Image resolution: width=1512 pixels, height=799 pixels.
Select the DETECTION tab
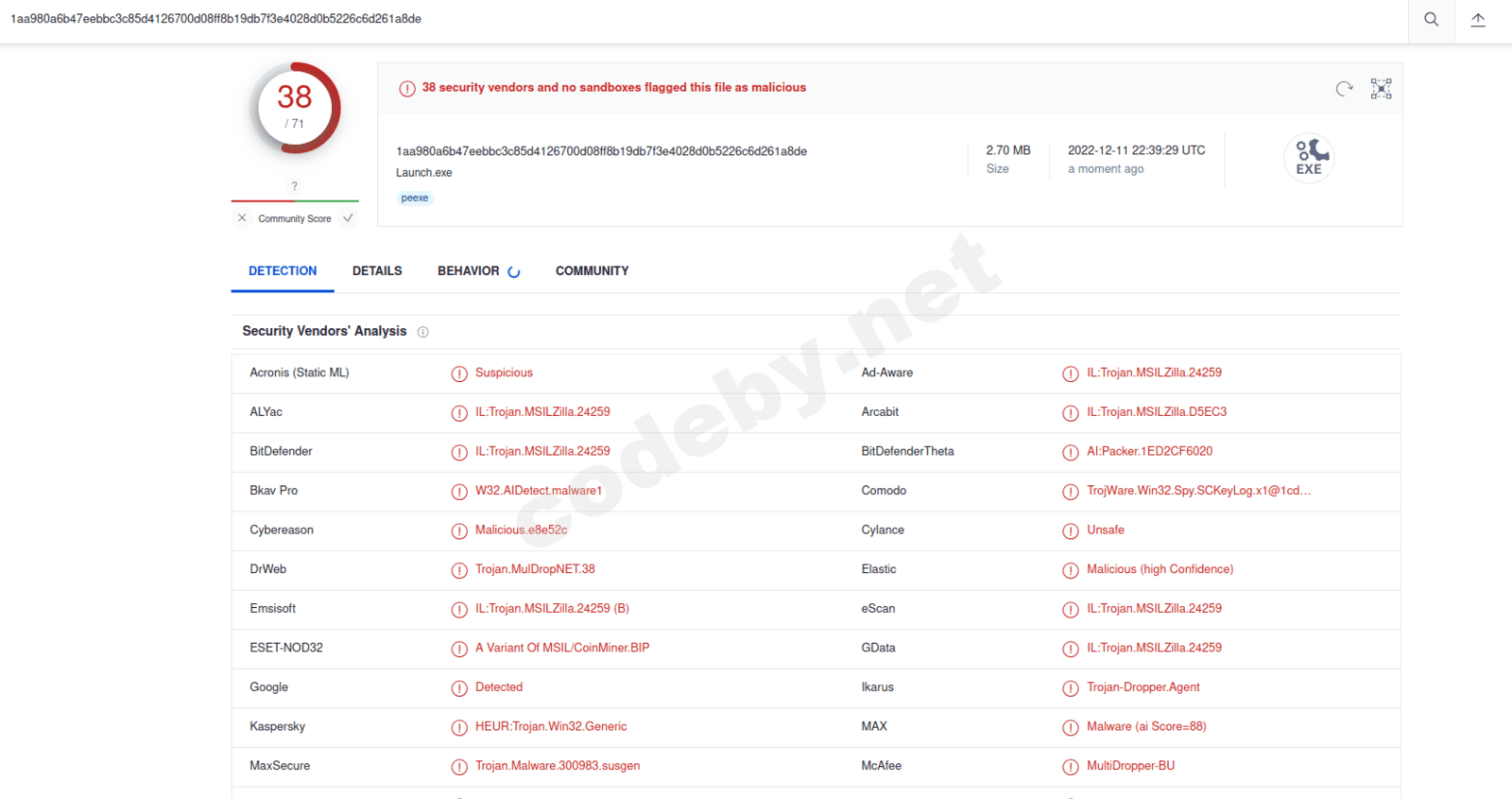pos(283,270)
